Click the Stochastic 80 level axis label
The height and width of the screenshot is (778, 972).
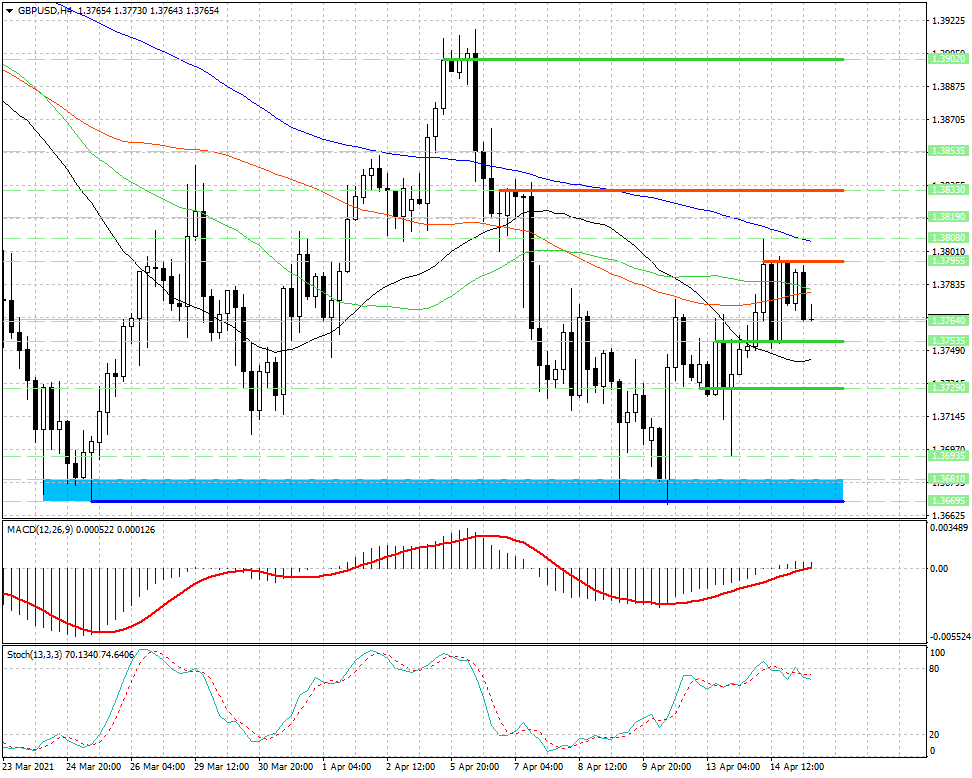(935, 669)
